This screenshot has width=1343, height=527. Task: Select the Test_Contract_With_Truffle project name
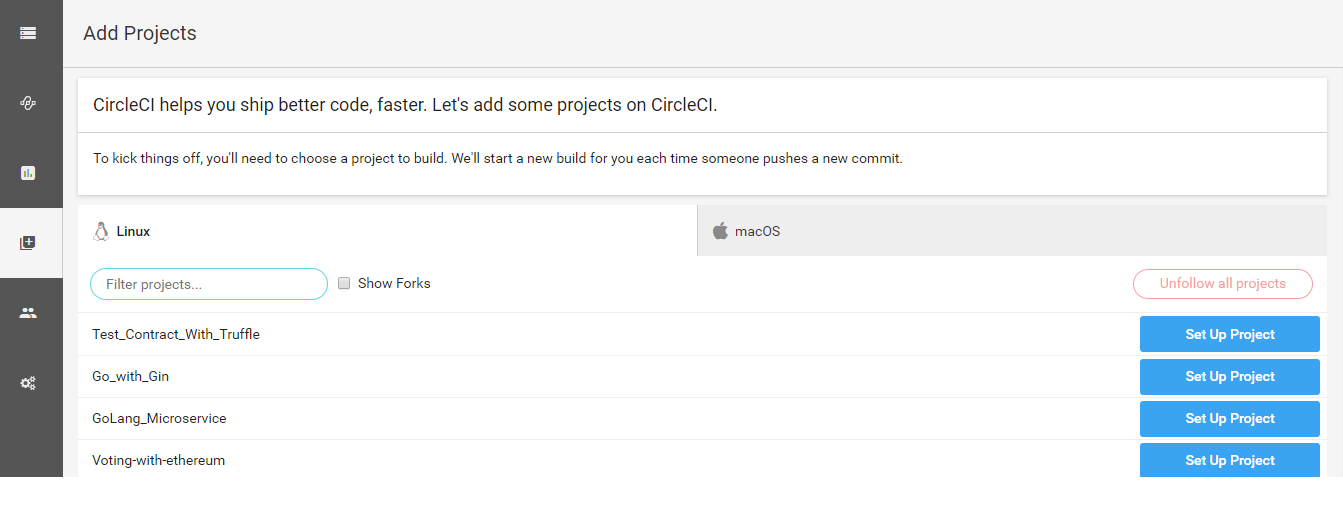[x=176, y=334]
